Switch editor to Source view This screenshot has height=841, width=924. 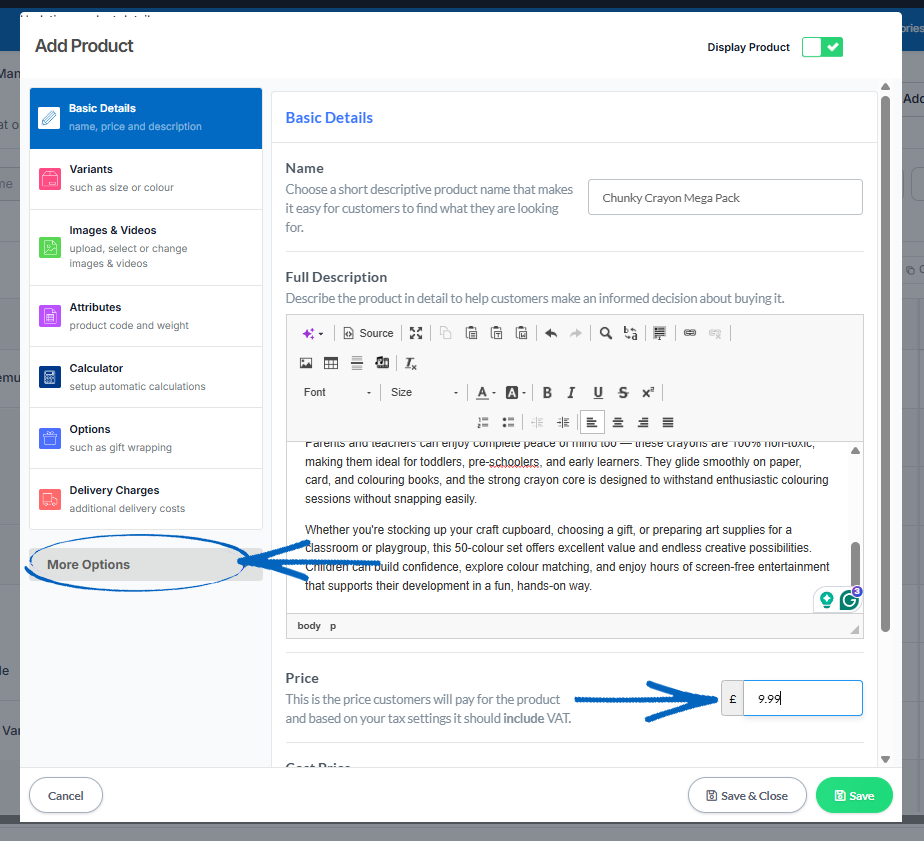click(368, 333)
